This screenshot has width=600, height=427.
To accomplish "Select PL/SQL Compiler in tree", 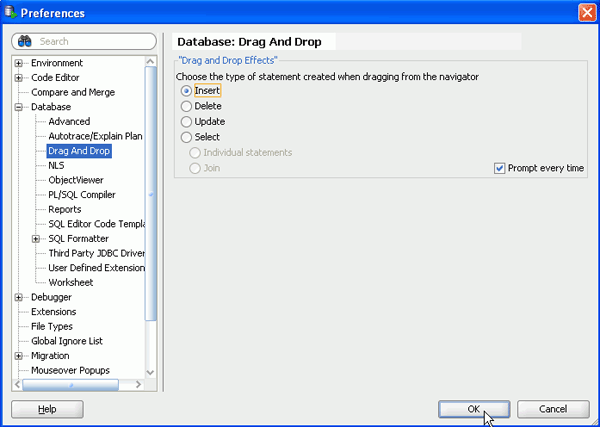I will pos(82,195).
